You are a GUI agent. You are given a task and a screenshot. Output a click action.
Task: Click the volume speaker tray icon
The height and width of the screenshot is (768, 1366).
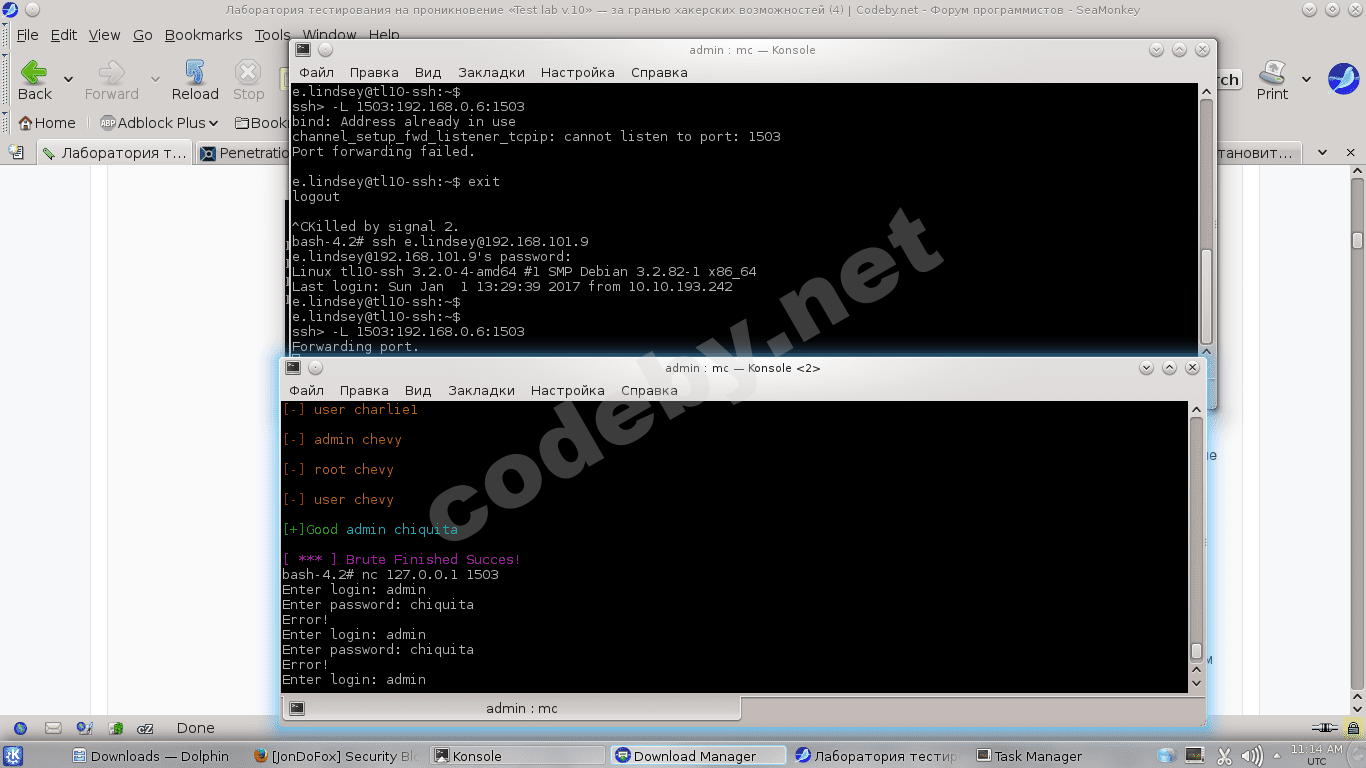click(1251, 756)
